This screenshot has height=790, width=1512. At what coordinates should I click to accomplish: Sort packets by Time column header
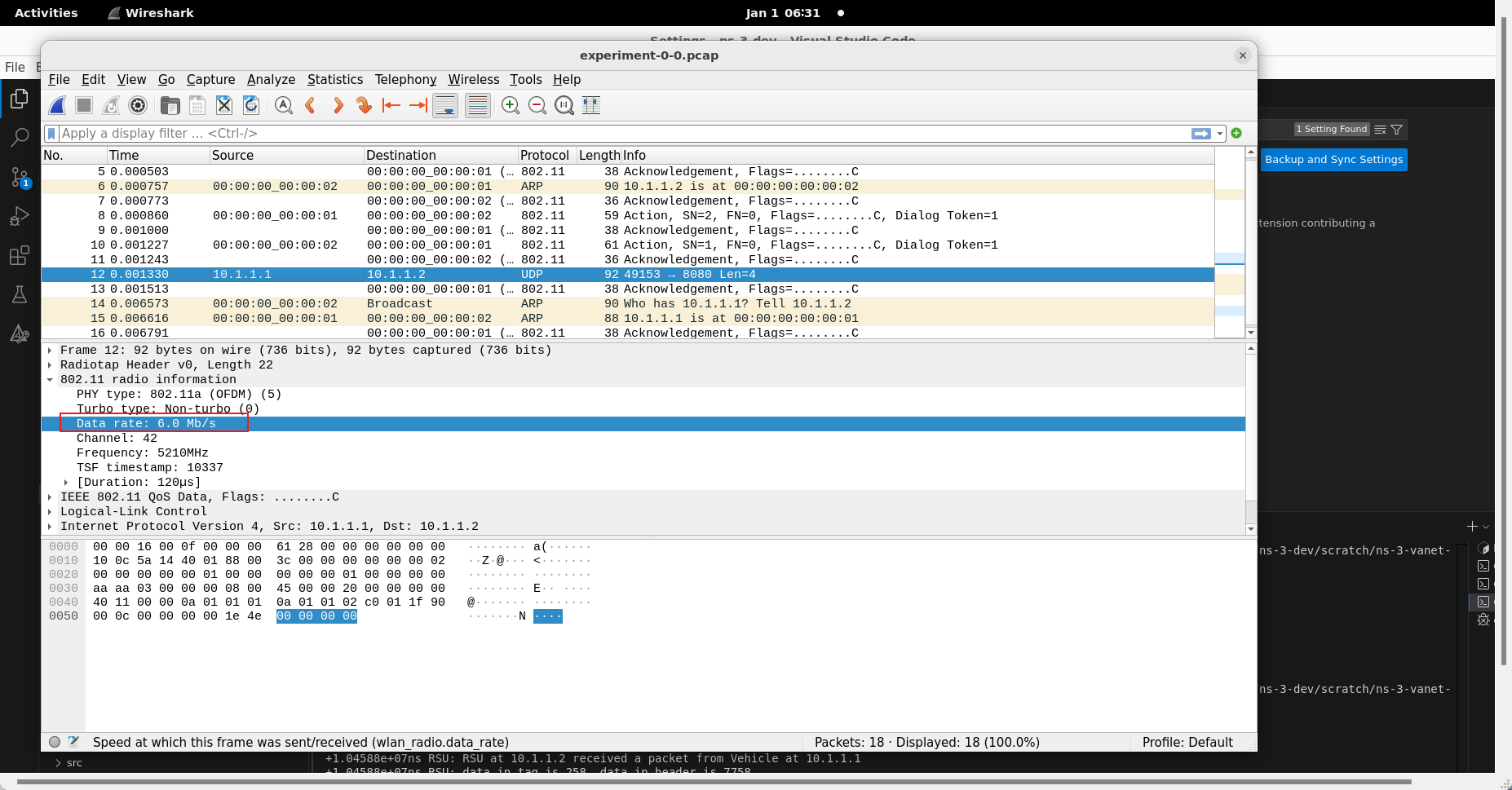pos(157,155)
